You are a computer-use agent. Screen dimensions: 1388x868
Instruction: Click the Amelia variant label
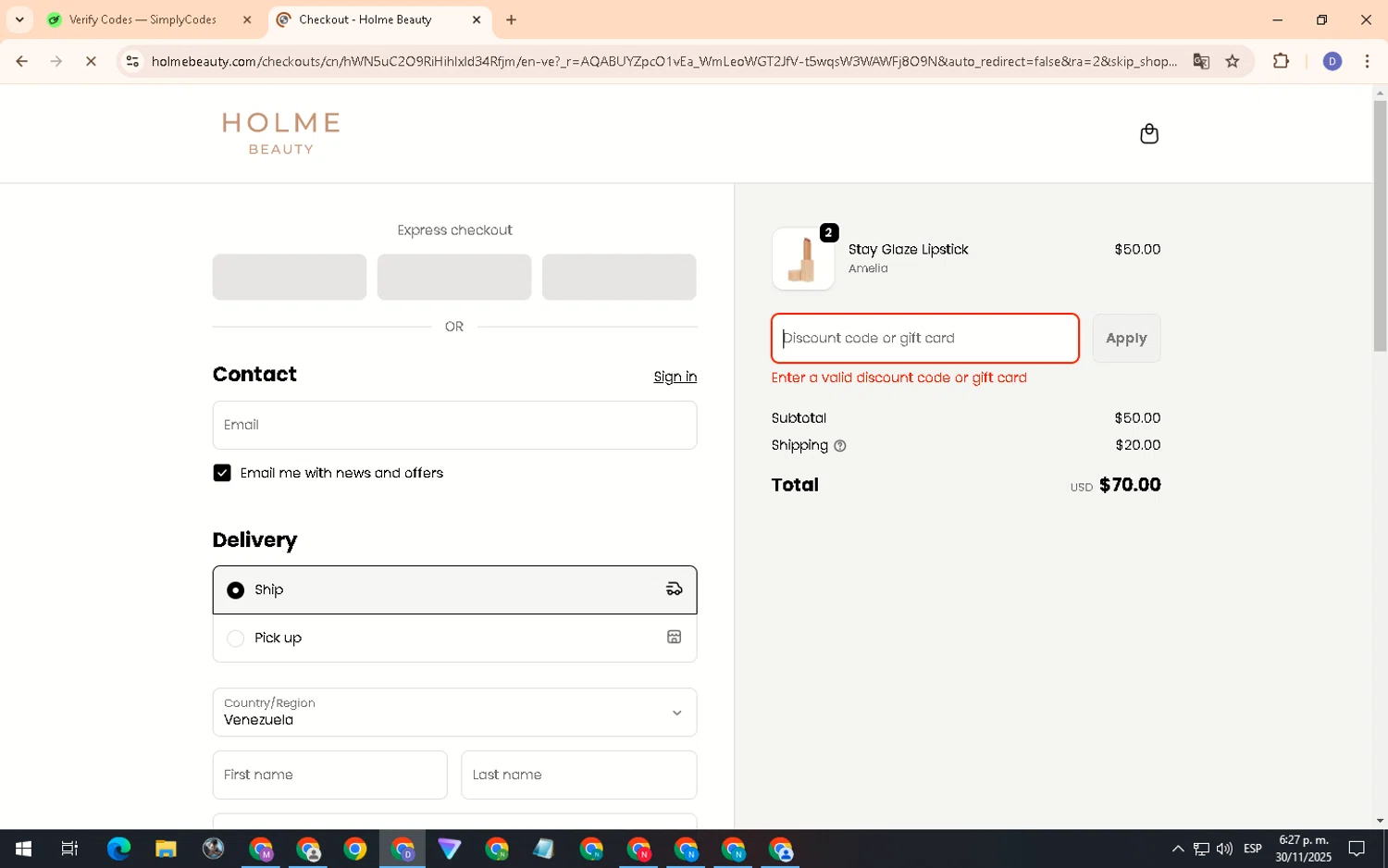tap(868, 268)
